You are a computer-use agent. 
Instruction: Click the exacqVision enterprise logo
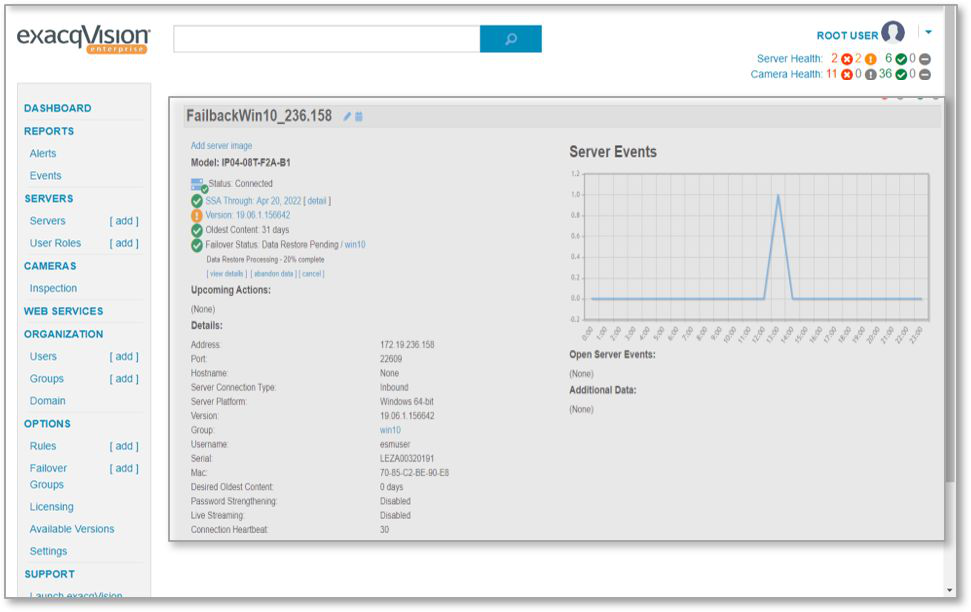pos(83,39)
